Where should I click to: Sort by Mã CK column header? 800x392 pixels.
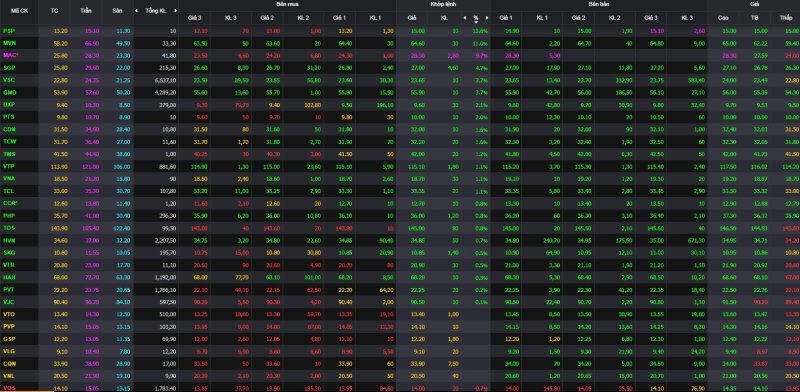[18, 10]
